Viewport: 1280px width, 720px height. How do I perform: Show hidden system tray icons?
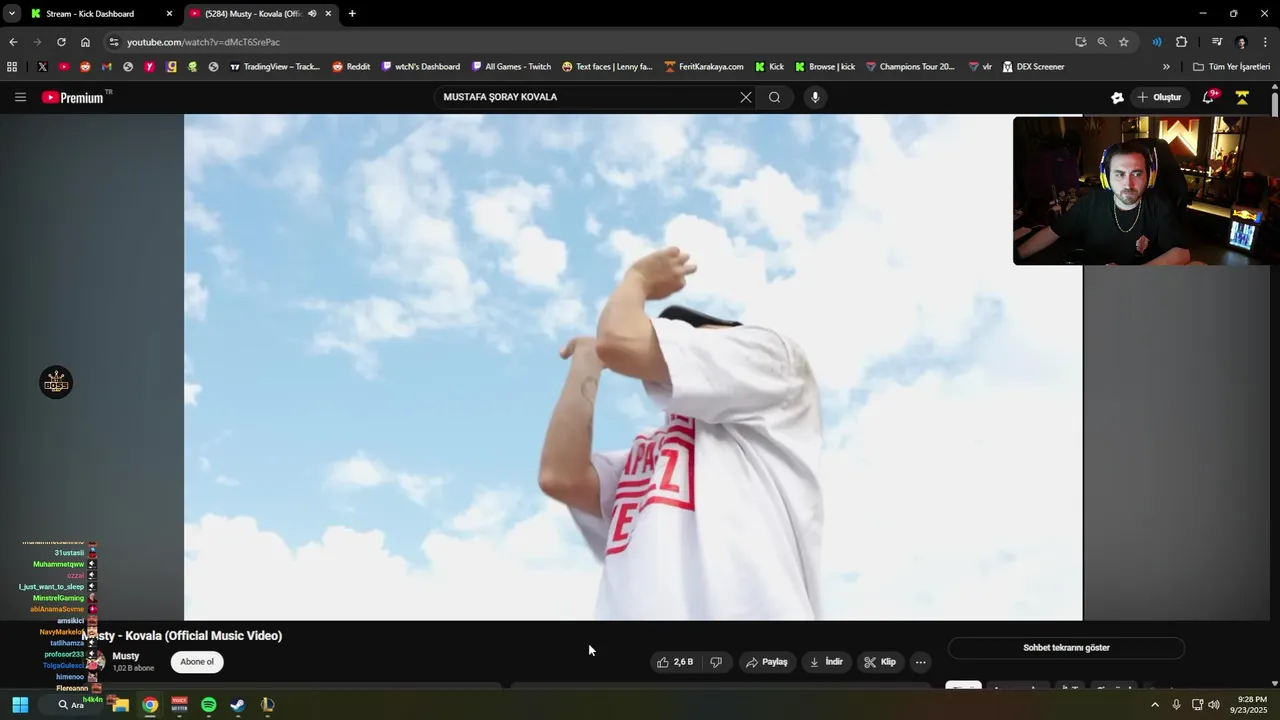tap(1155, 705)
